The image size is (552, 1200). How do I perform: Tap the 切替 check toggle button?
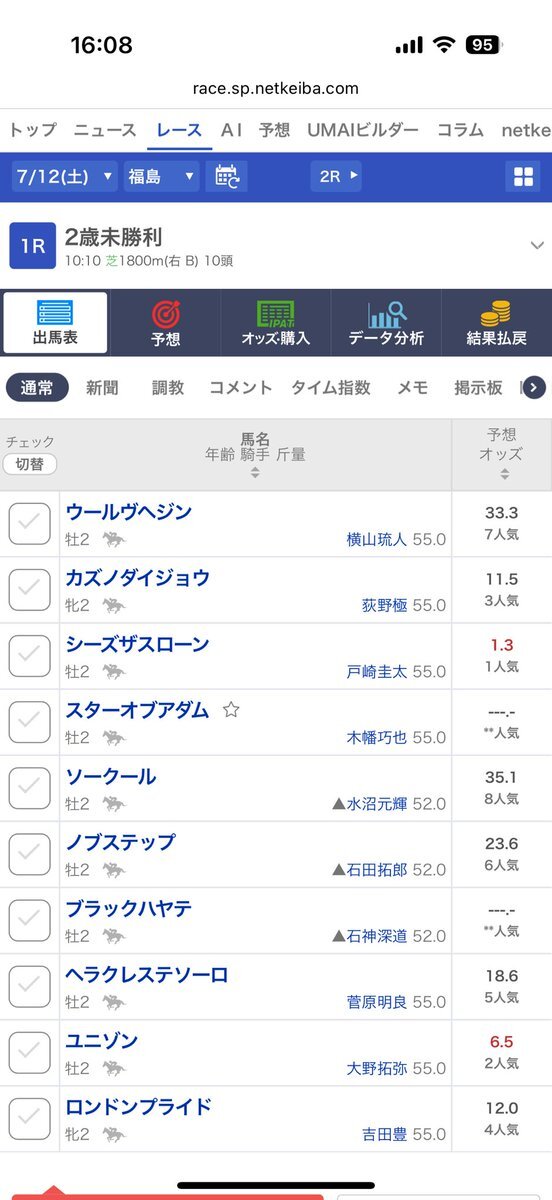[x=30, y=464]
